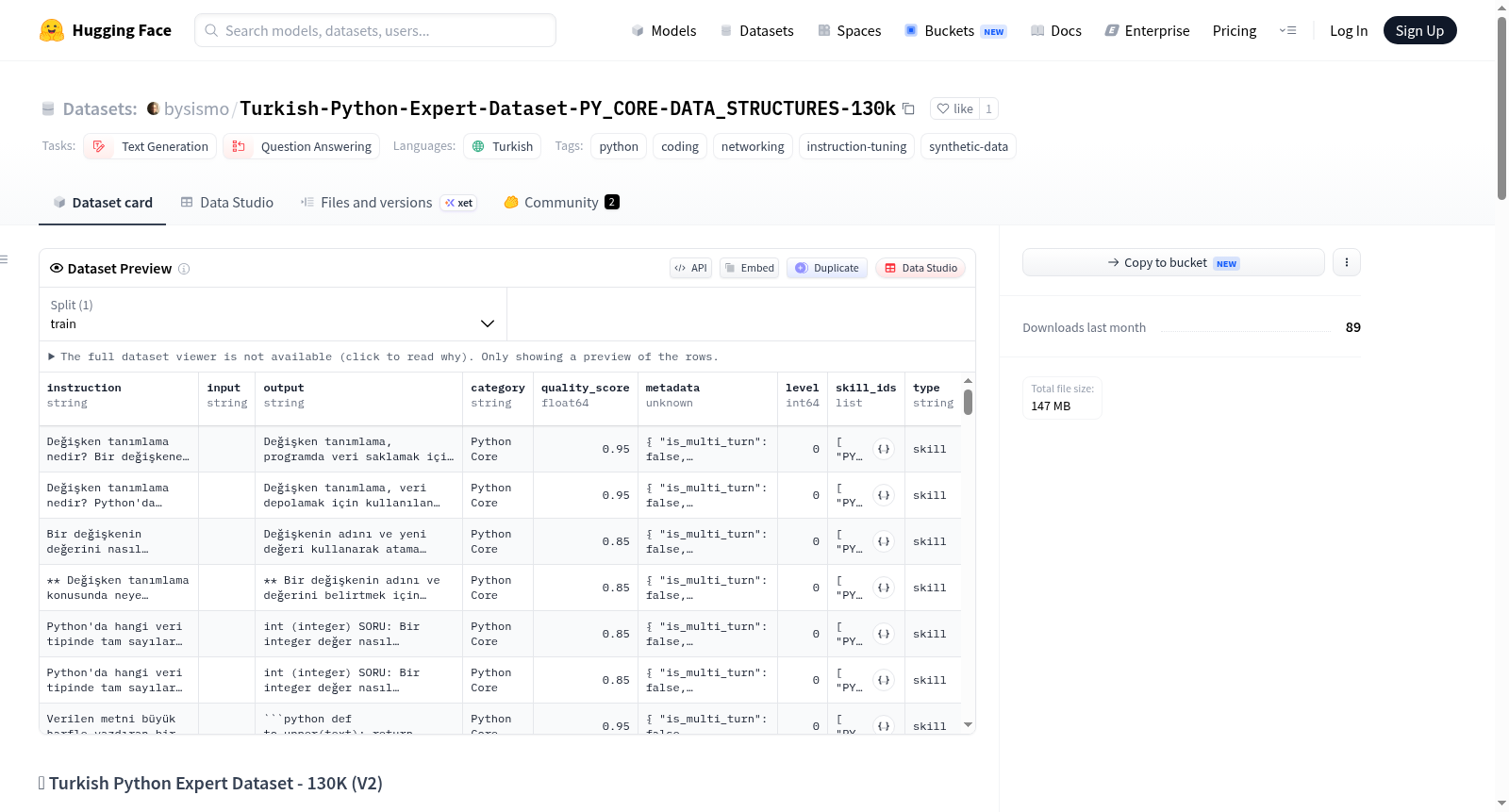Select the Text Generation task tag
The height and width of the screenshot is (812, 1509).
point(150,146)
